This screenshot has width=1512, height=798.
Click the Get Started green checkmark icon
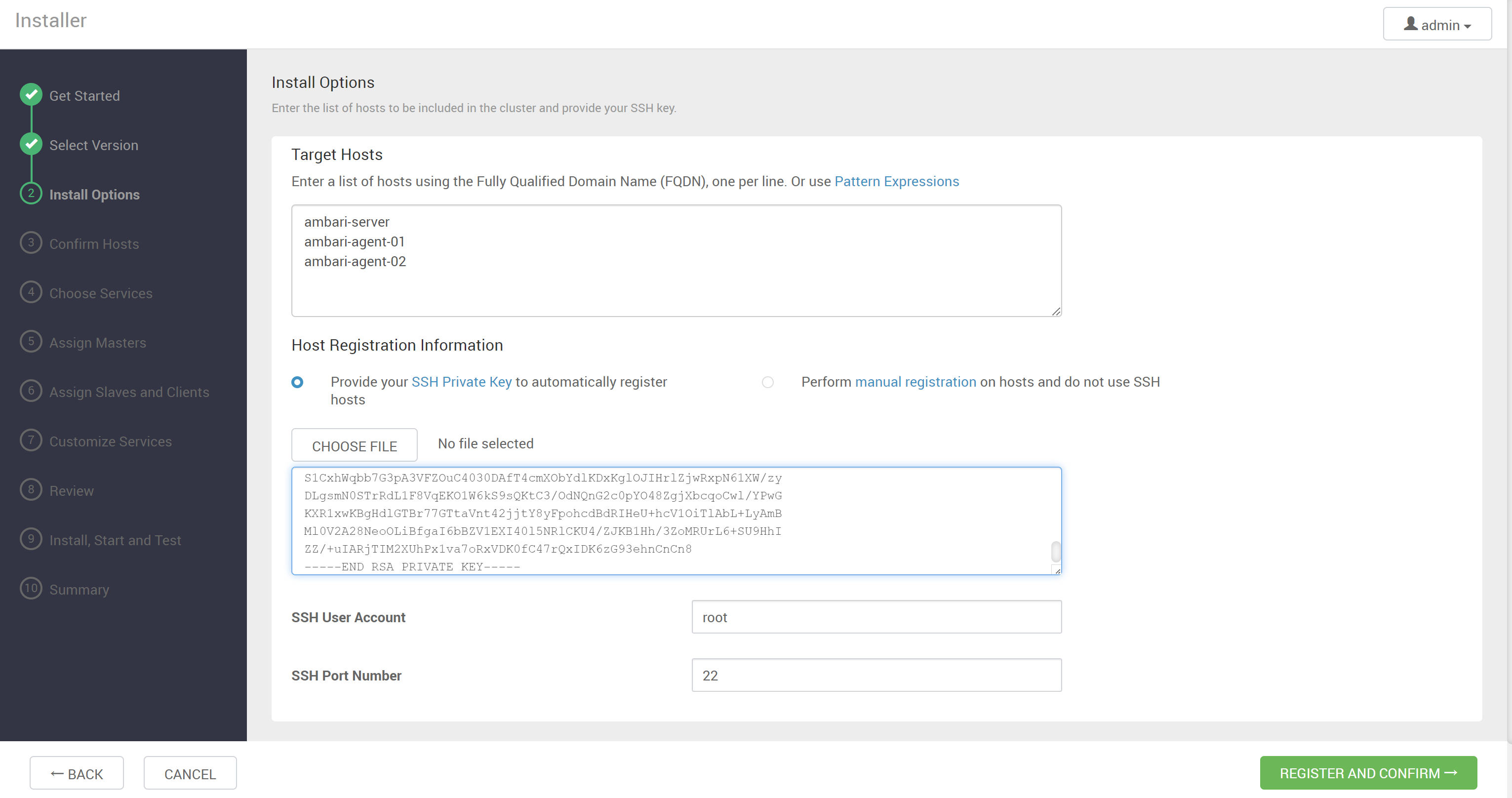[x=31, y=94]
